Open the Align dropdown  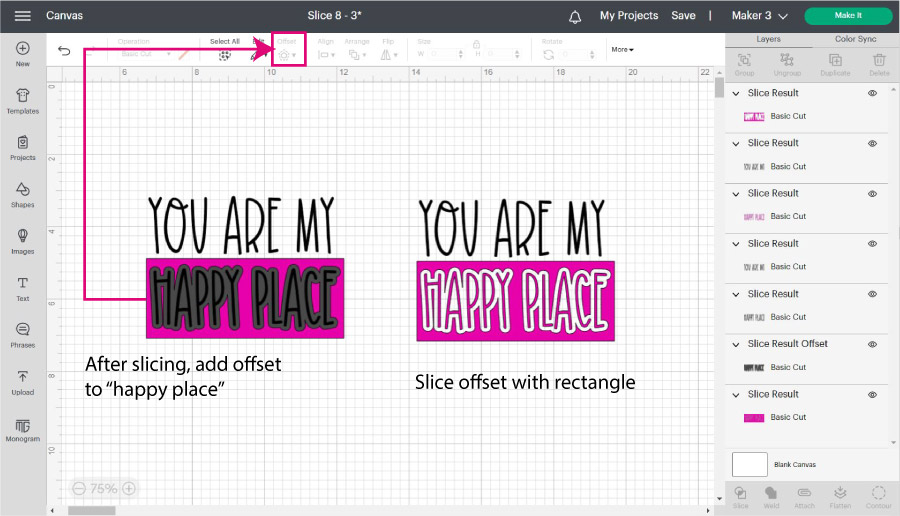[326, 55]
